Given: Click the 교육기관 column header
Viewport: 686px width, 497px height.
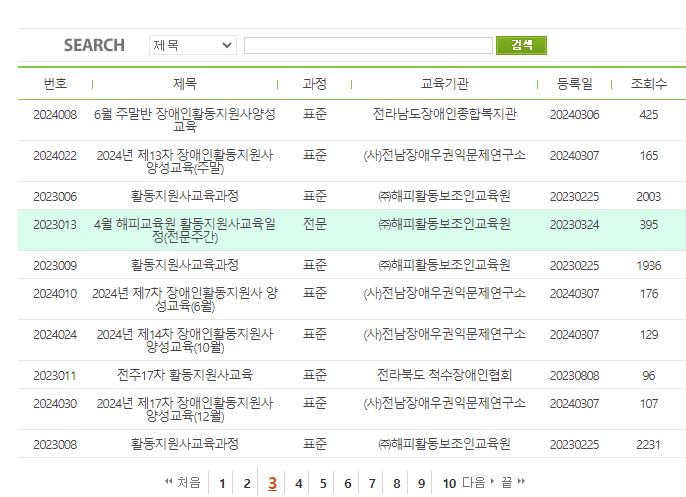Looking at the screenshot, I should click(444, 84).
